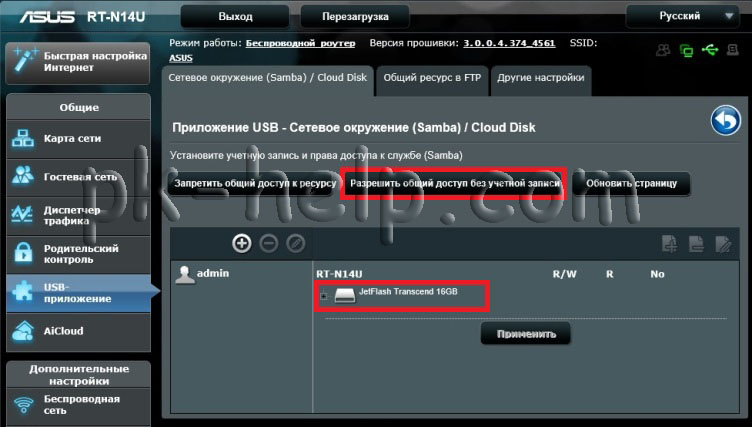This screenshot has width=752, height=427.
Task: Click the Выход button
Action: point(235,17)
